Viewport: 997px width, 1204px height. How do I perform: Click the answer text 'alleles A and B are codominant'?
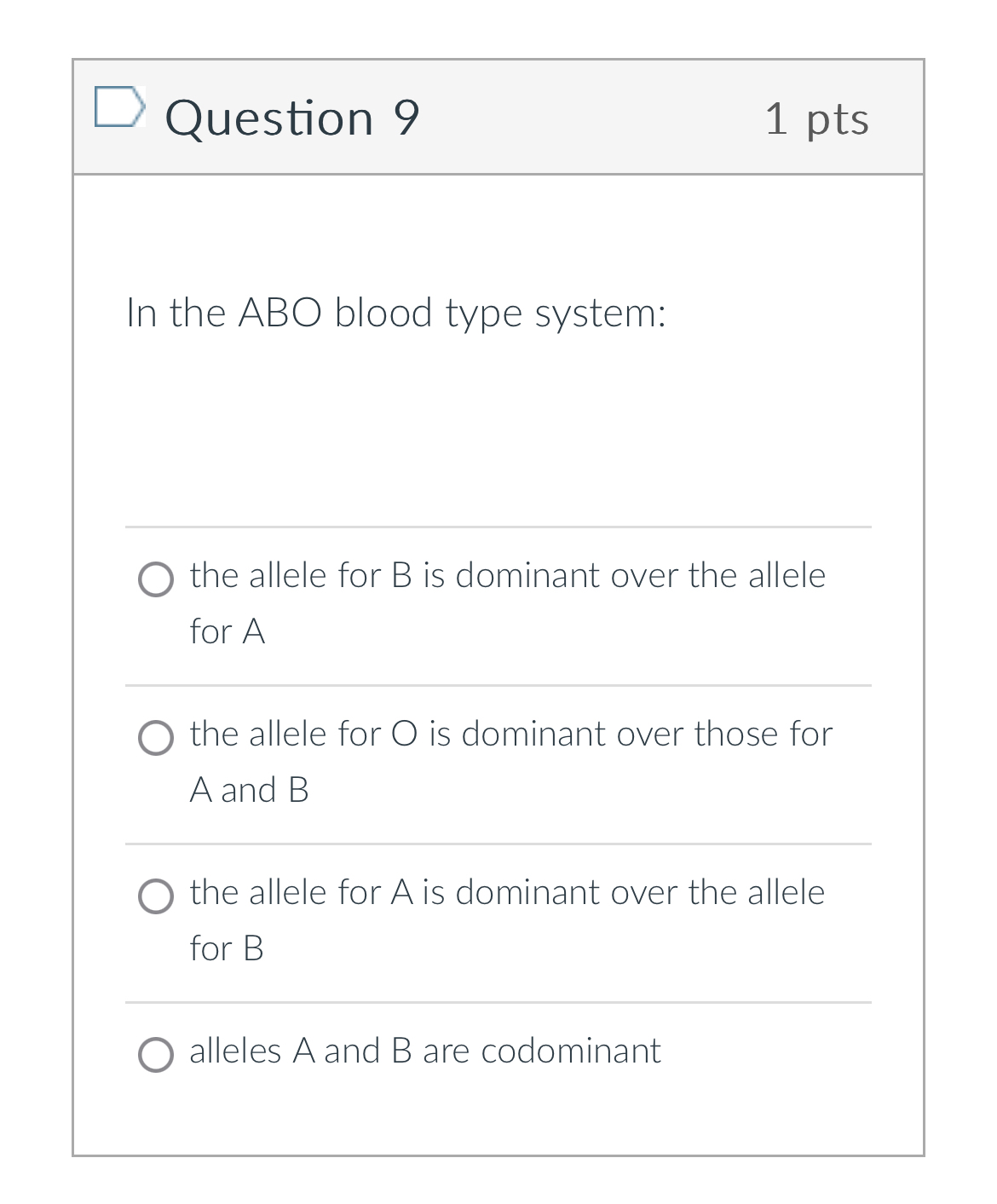click(x=424, y=1051)
